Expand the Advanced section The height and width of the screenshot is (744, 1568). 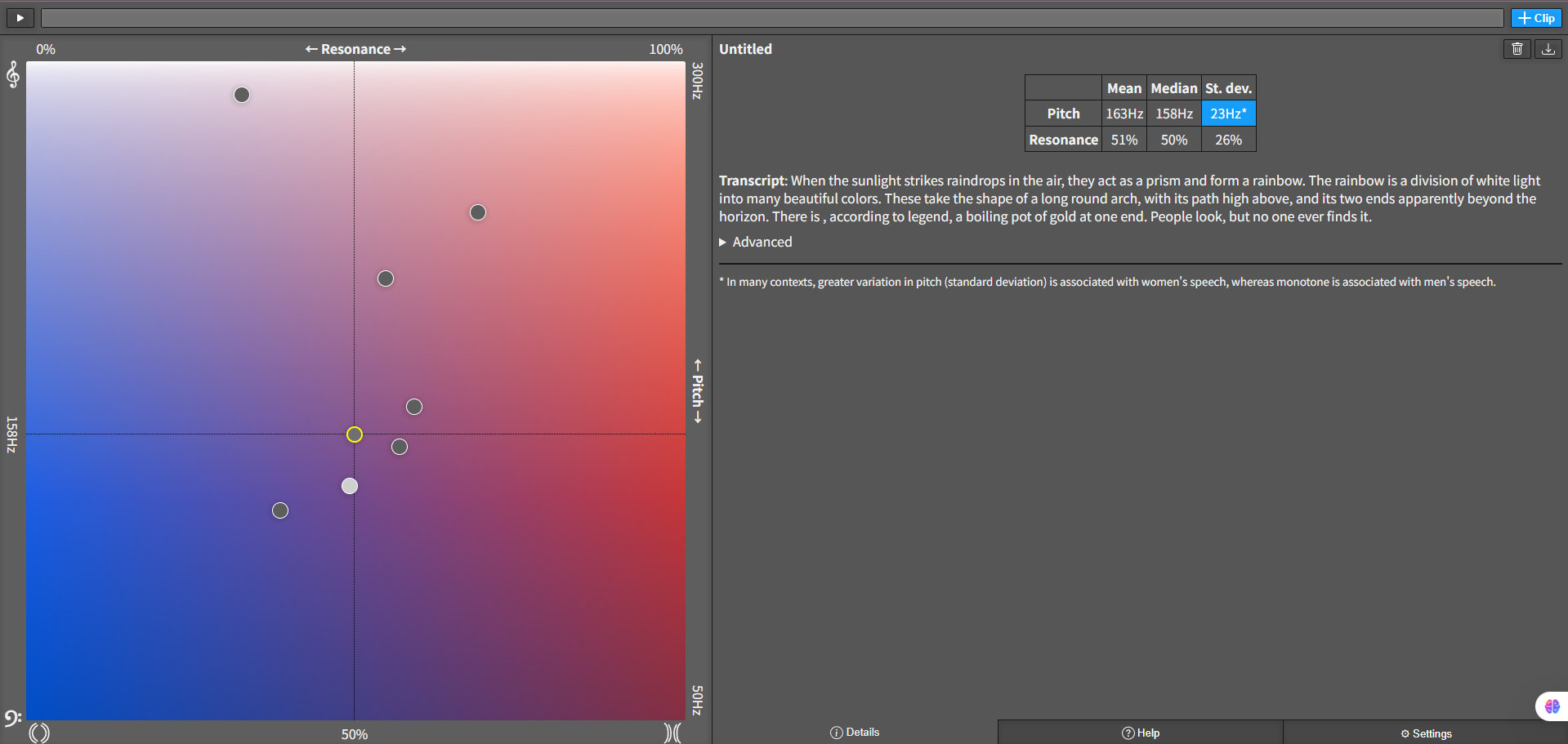tap(756, 242)
